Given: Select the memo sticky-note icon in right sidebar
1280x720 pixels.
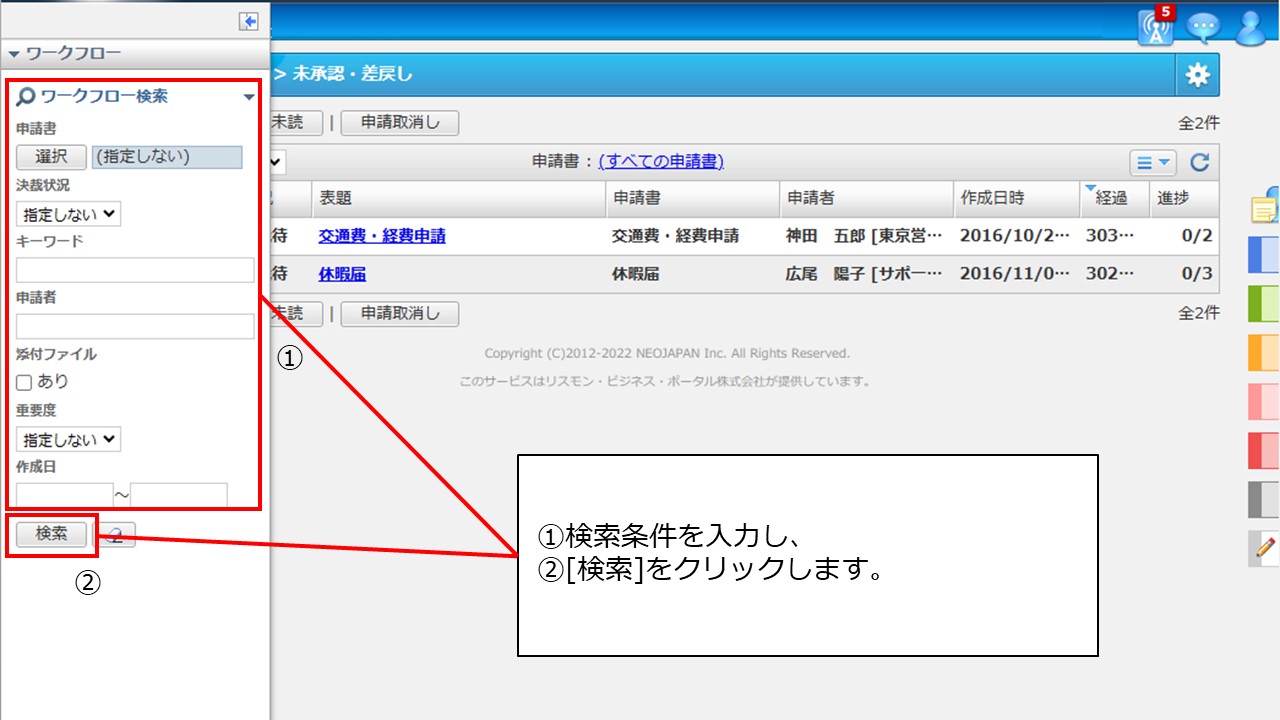Looking at the screenshot, I should pyautogui.click(x=1264, y=210).
